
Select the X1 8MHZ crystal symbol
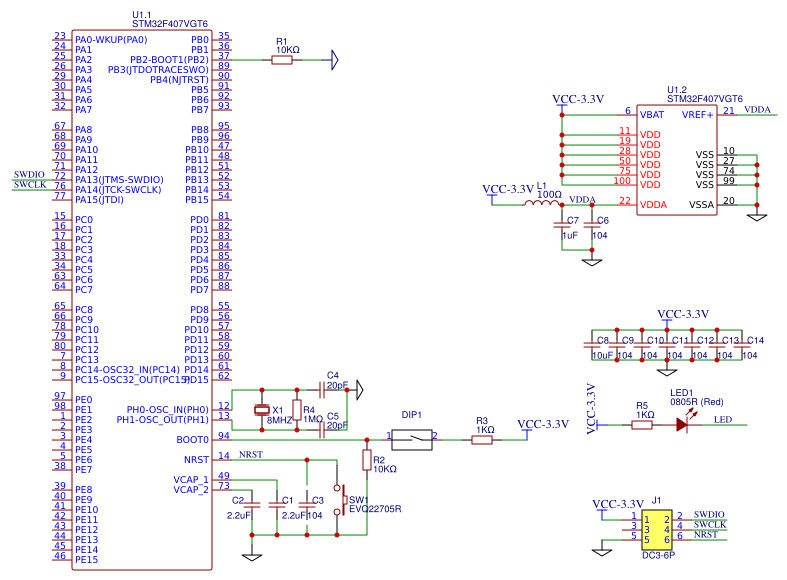point(261,410)
